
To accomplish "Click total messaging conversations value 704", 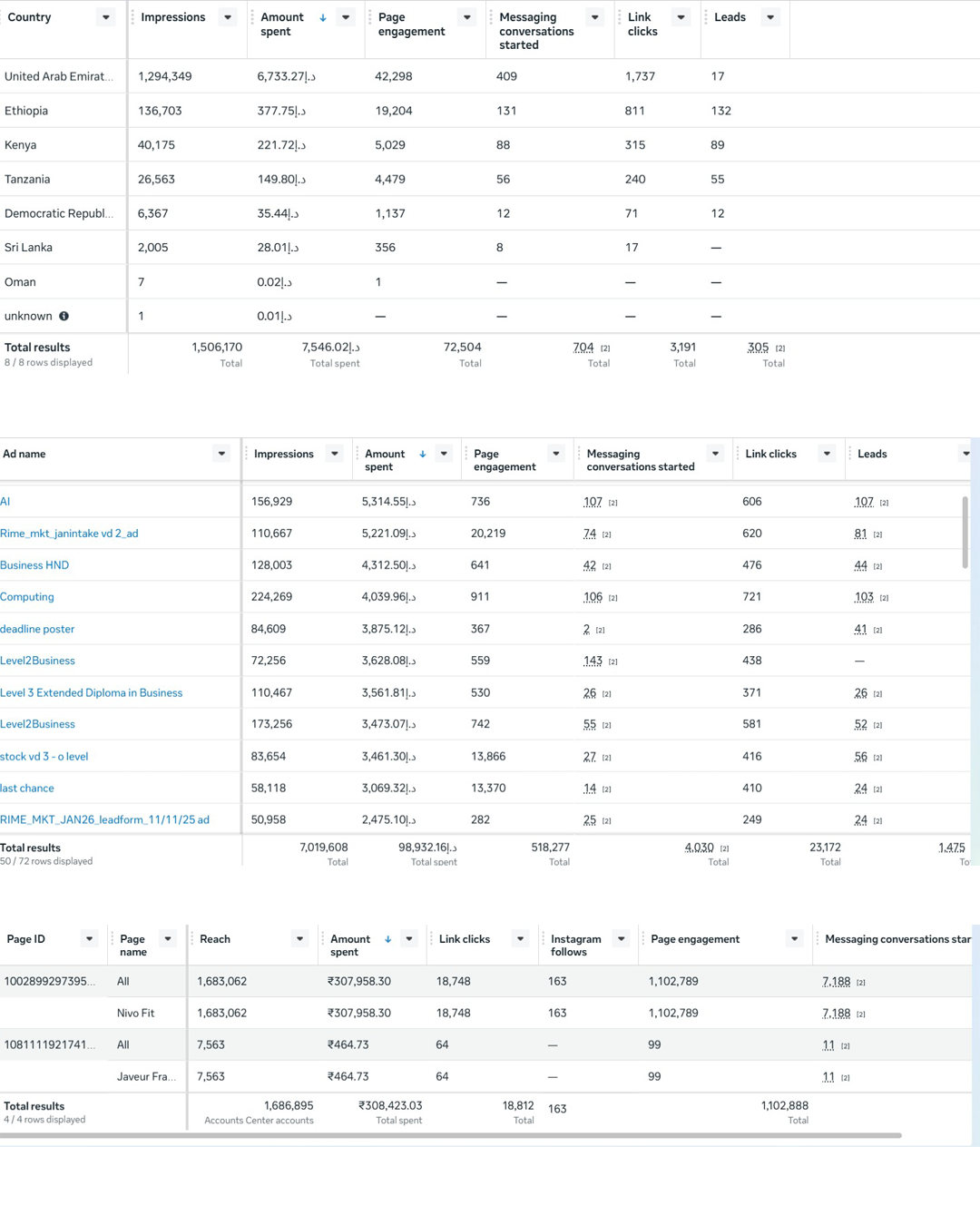I will click(583, 348).
